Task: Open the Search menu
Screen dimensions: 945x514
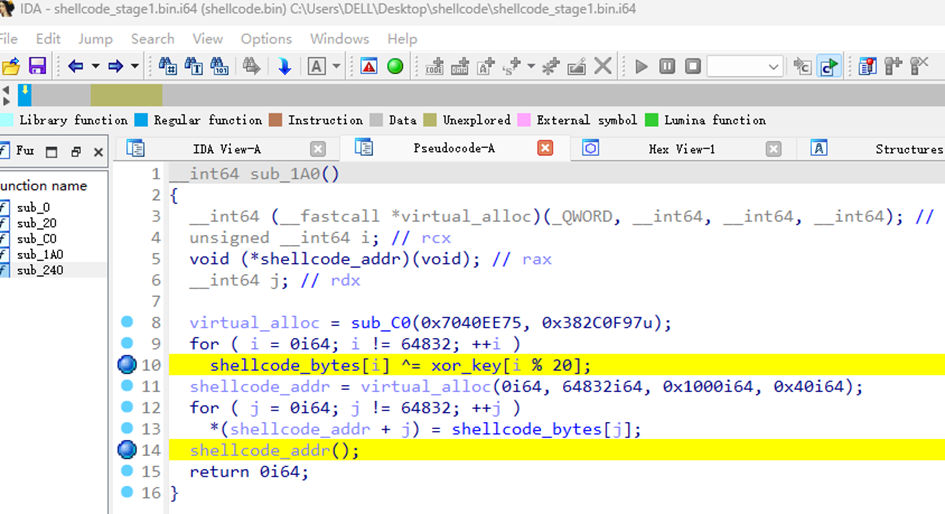Action: 152,39
